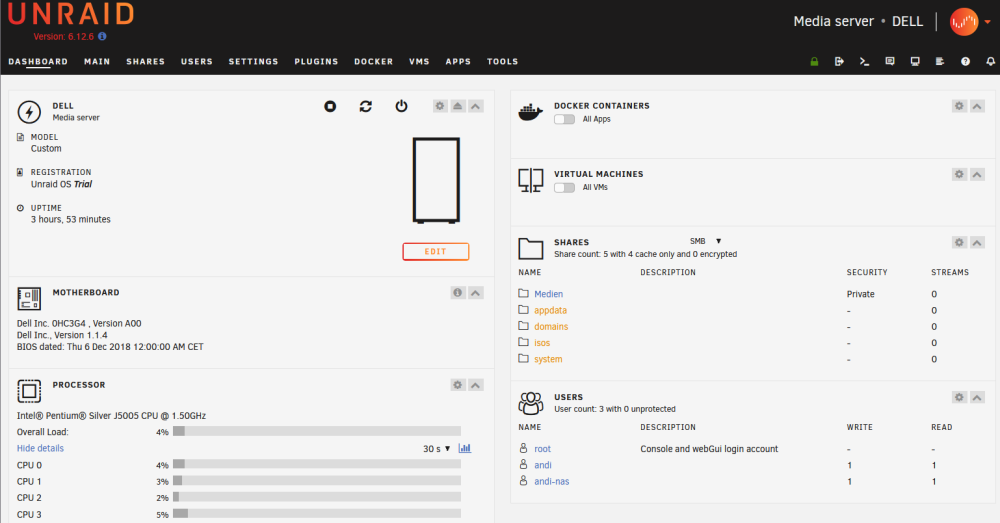Click the logout icon in header
The height and width of the screenshot is (523, 1000).
click(839, 61)
